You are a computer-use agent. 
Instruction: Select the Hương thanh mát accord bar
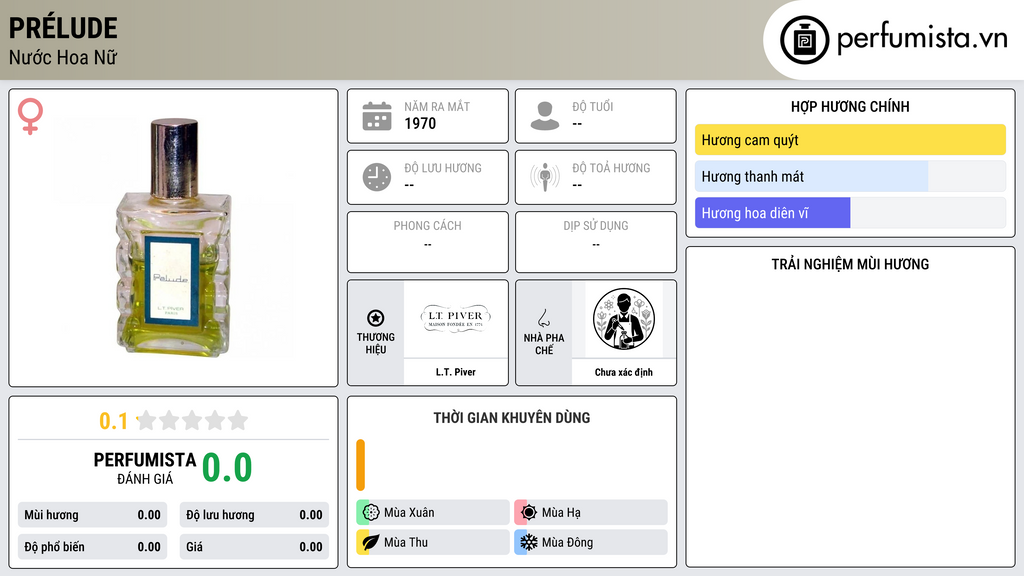tap(850, 176)
